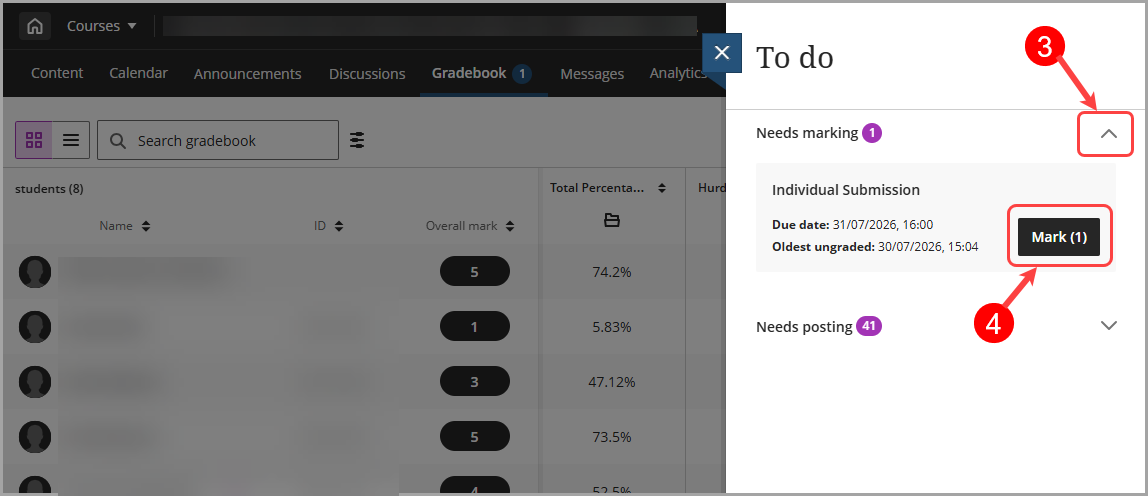Open the Discussions tab
The image size is (1148, 496).
367,74
